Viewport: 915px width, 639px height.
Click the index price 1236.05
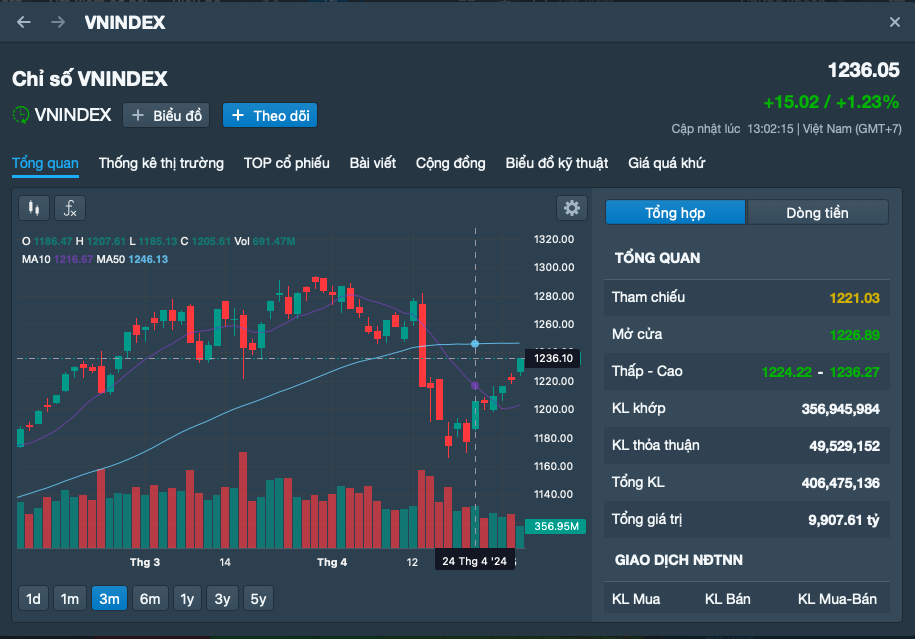coord(864,71)
